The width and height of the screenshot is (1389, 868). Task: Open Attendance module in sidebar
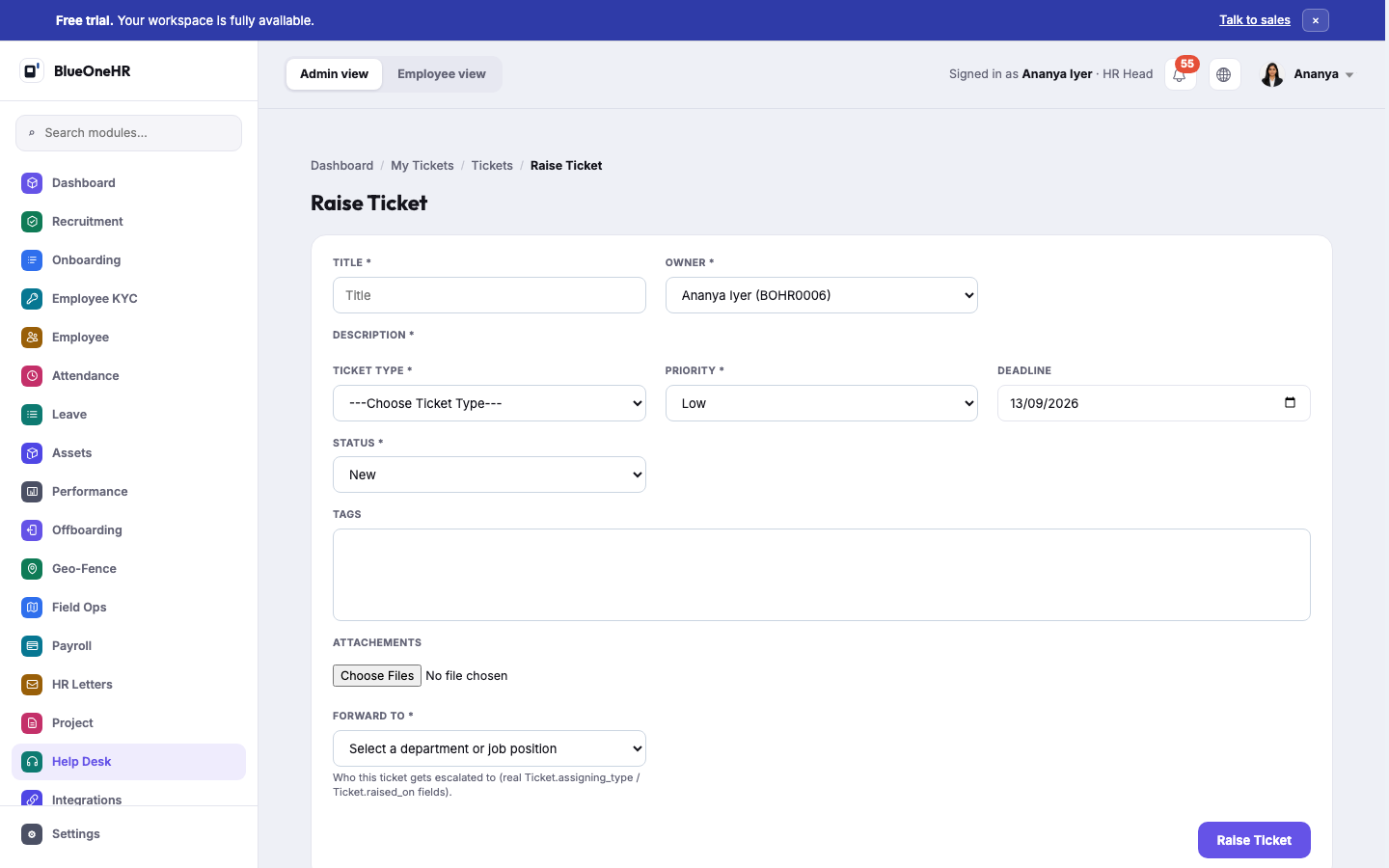128,375
